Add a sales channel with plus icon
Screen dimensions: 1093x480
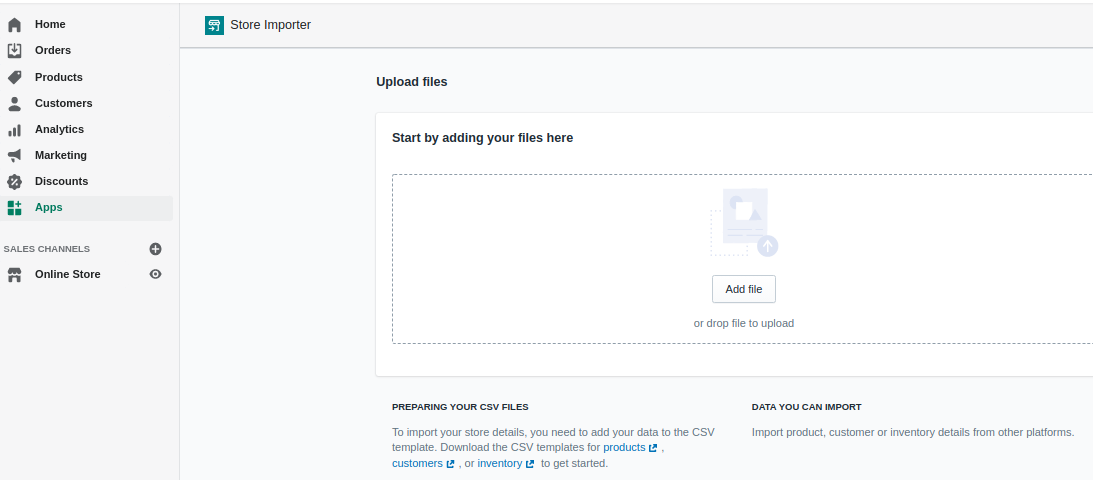(x=155, y=249)
